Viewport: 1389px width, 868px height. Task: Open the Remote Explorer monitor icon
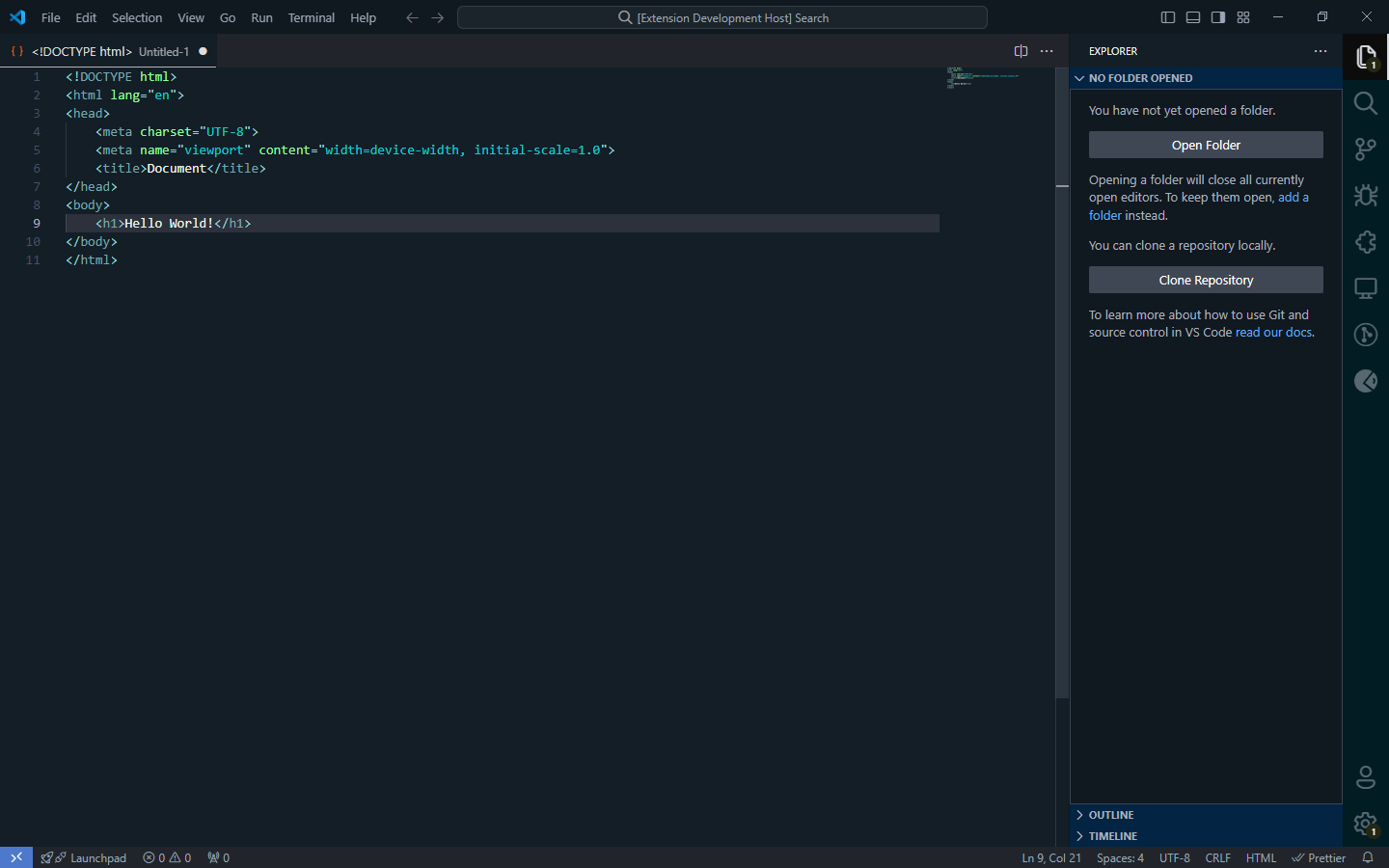[1366, 288]
